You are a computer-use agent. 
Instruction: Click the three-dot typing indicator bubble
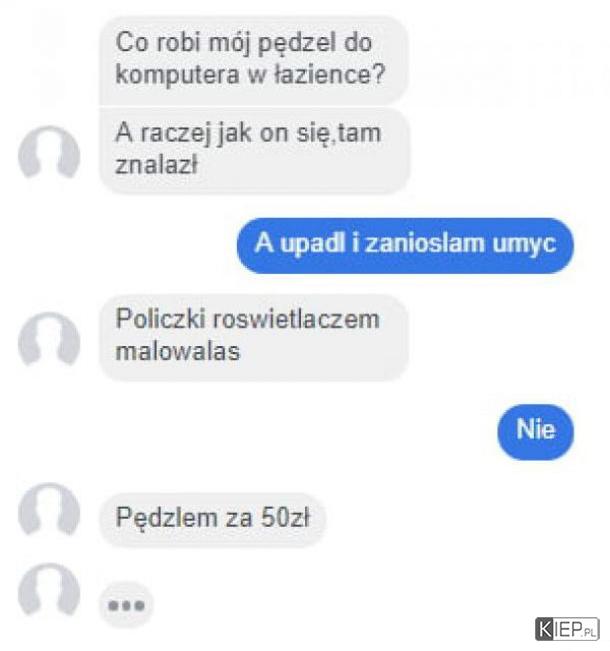(126, 605)
